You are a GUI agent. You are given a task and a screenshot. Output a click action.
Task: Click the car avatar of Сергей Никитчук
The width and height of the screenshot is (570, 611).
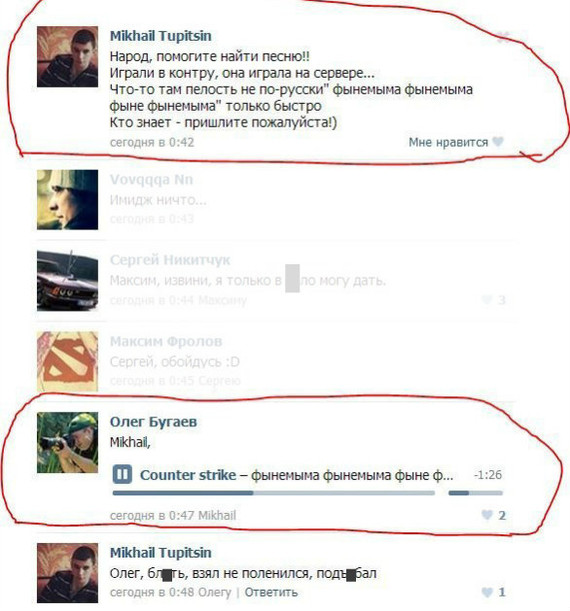click(67, 281)
